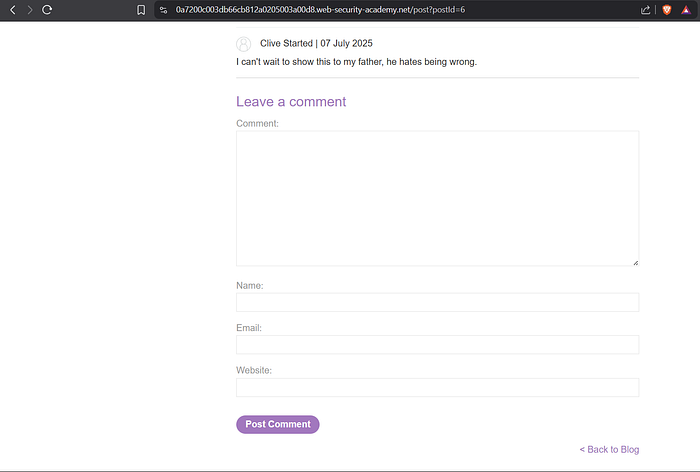
Task: Click into the Website field
Action: [438, 388]
